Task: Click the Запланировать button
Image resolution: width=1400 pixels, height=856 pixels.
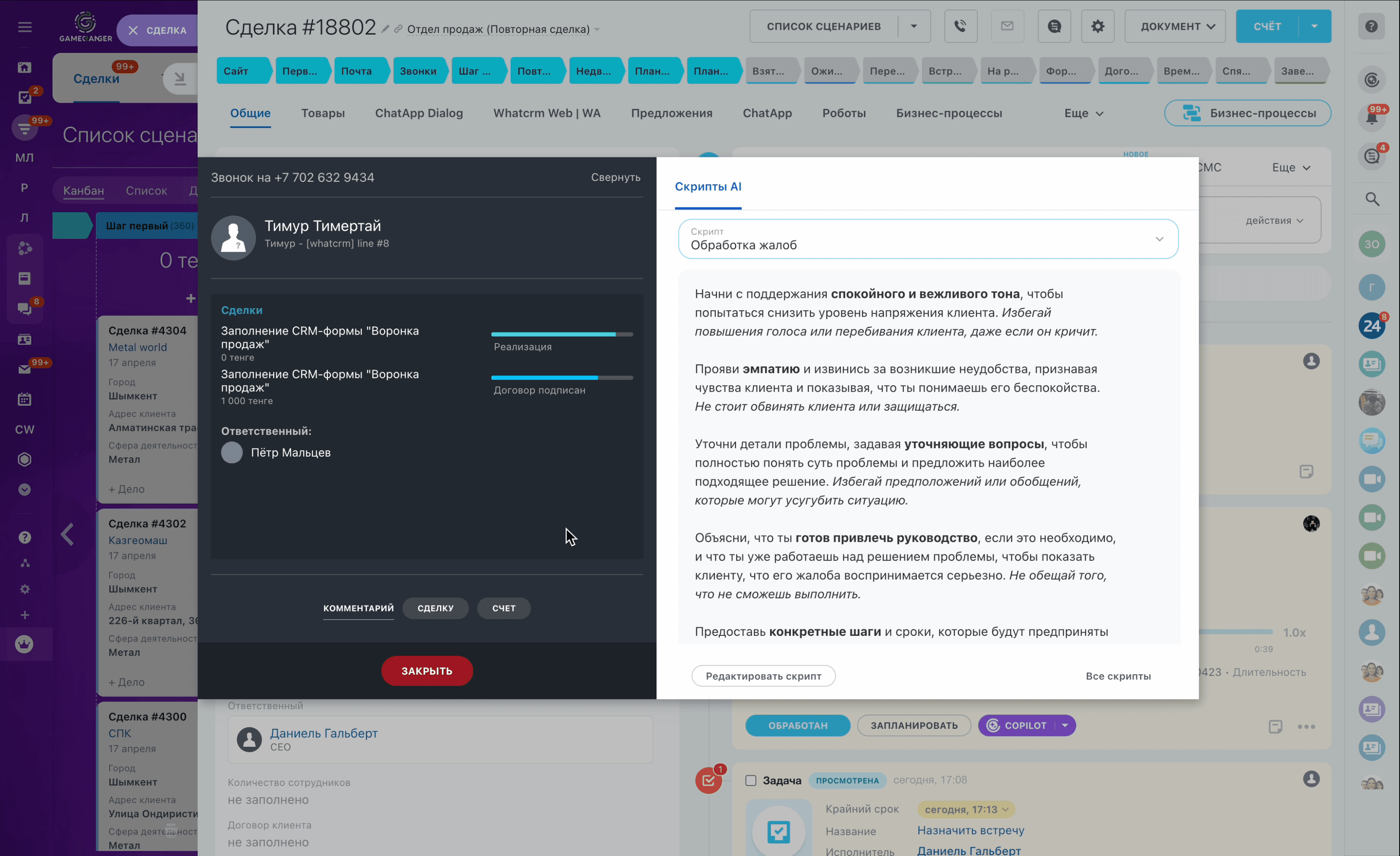Action: (x=912, y=725)
